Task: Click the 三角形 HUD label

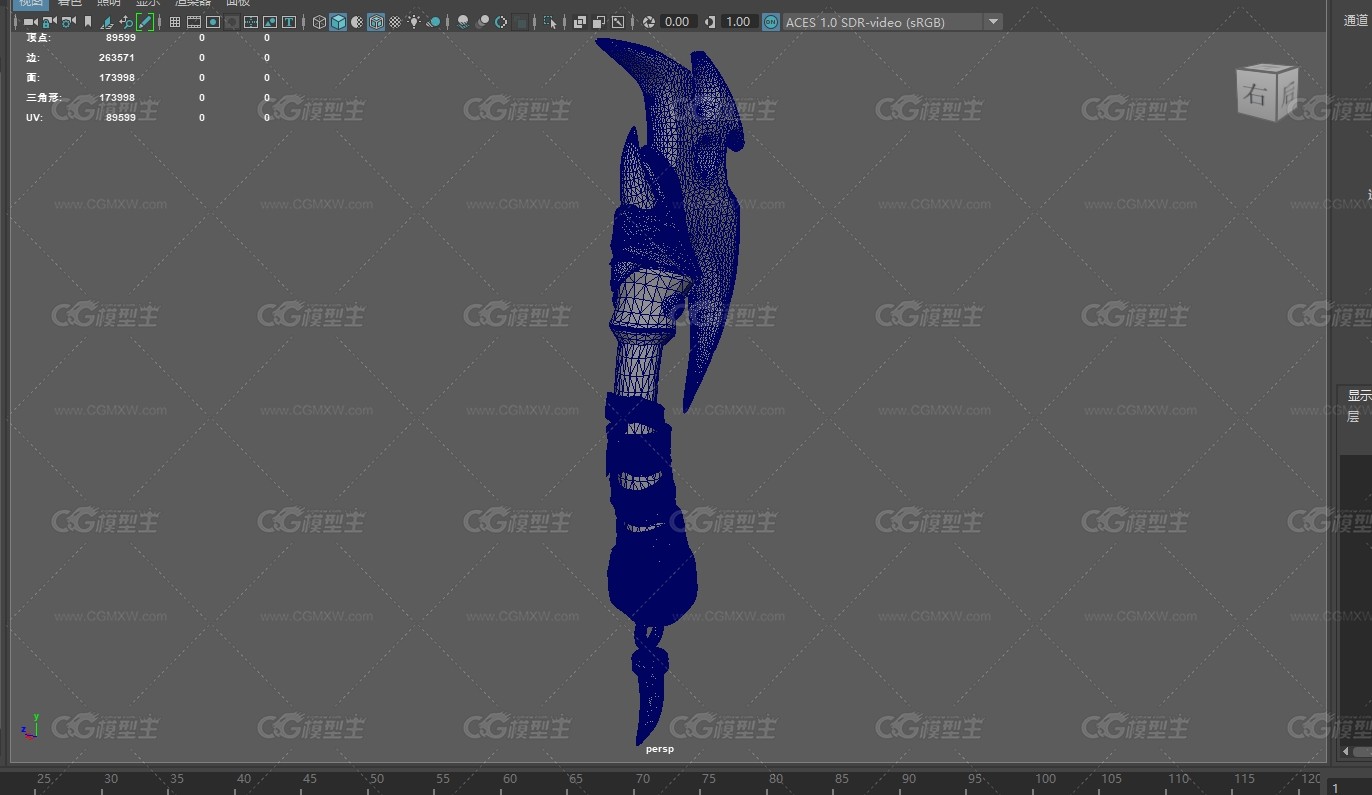Action: (x=43, y=97)
